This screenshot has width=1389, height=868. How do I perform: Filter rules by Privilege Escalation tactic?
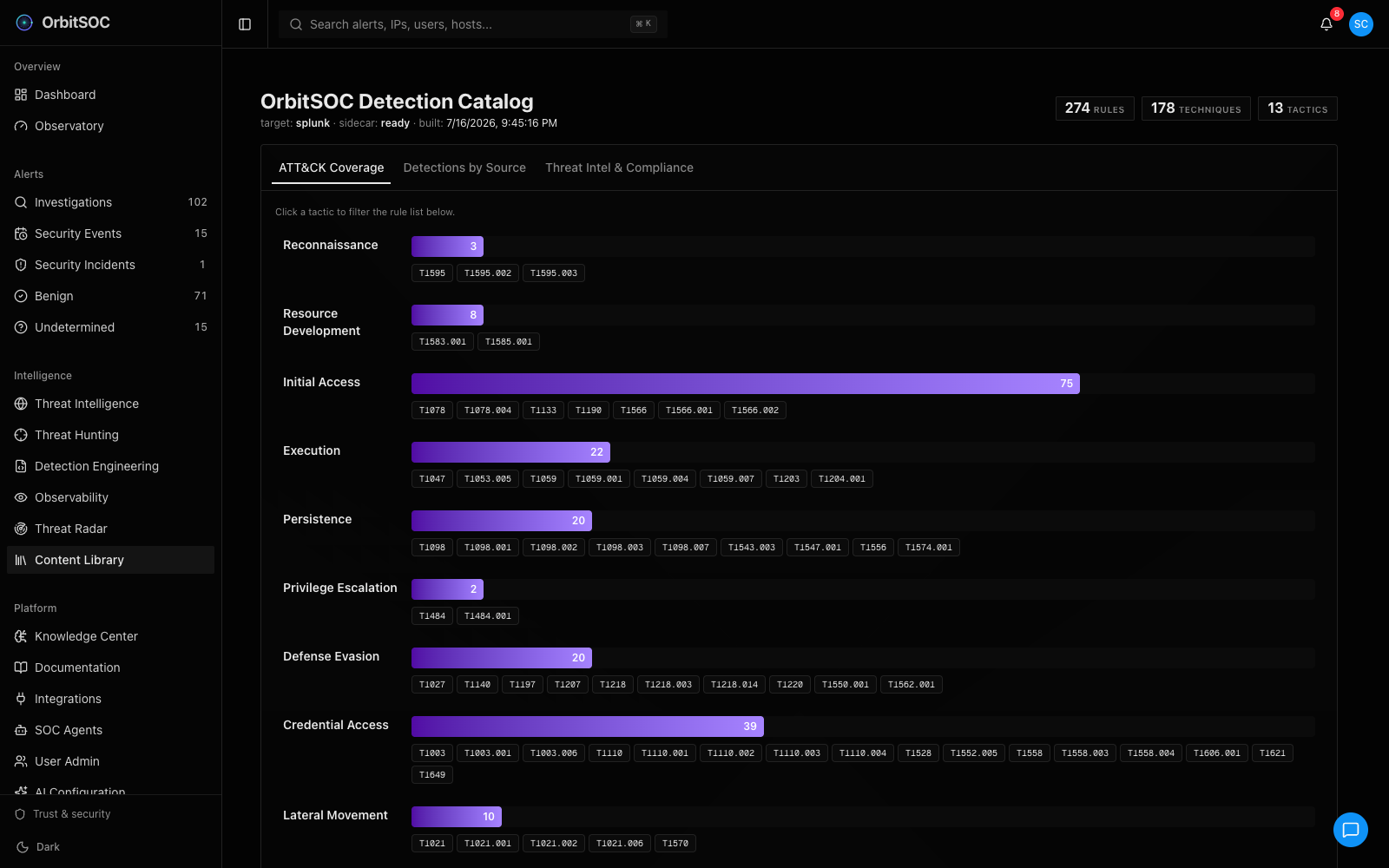(x=340, y=588)
